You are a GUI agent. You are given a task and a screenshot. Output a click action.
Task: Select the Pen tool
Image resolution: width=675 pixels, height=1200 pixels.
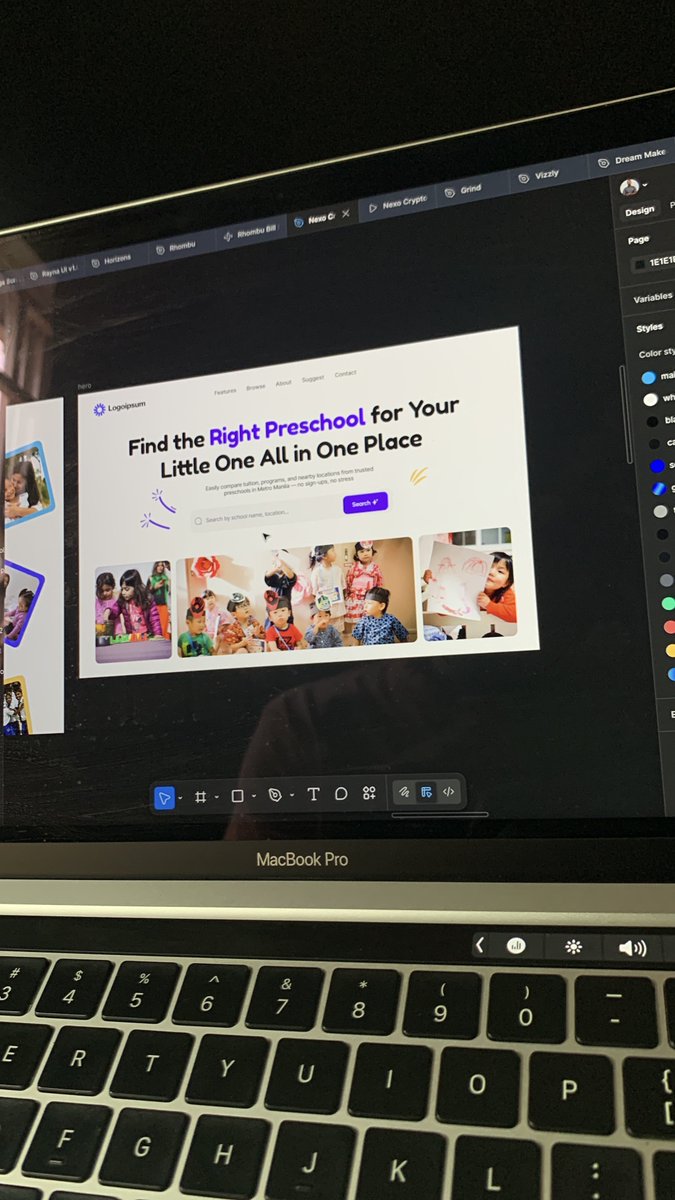tap(275, 795)
